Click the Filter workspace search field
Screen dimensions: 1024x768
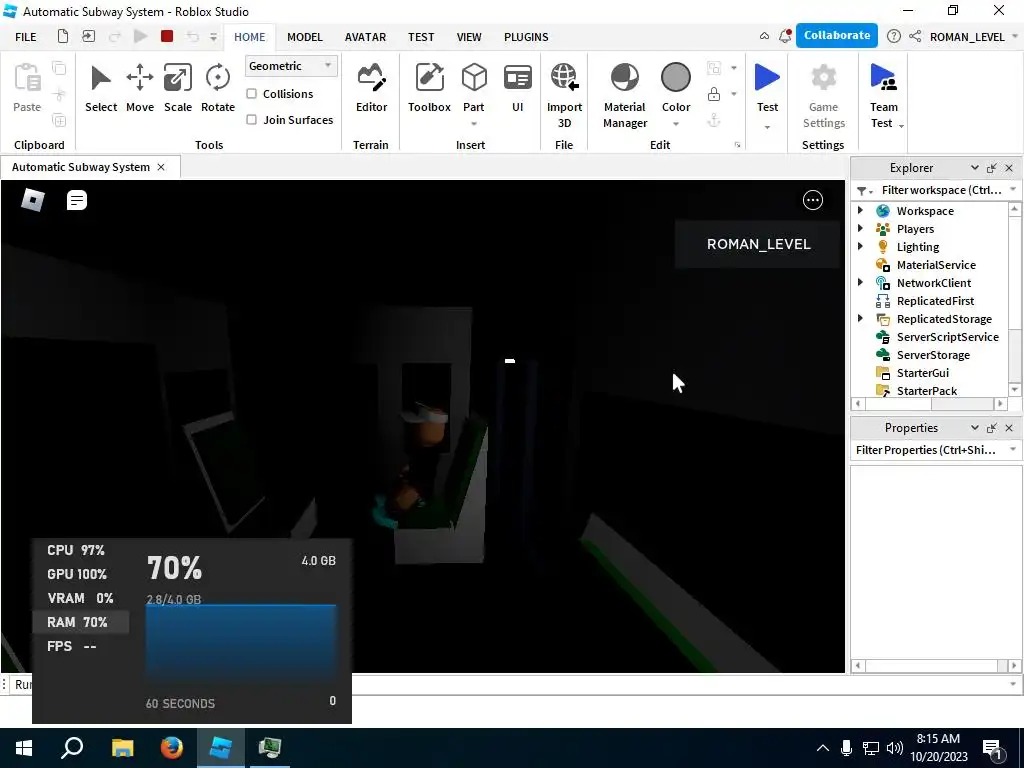(940, 190)
